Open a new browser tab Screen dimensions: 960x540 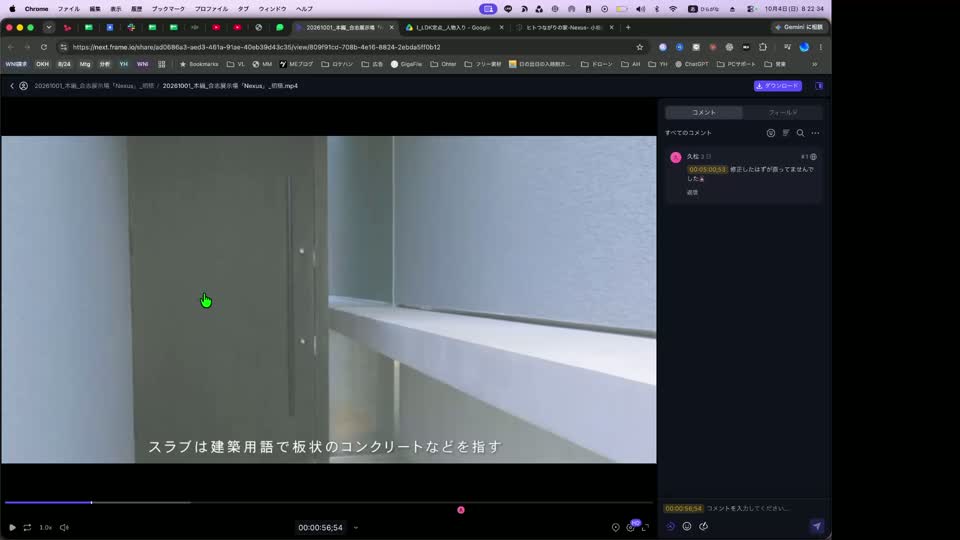(x=628, y=28)
